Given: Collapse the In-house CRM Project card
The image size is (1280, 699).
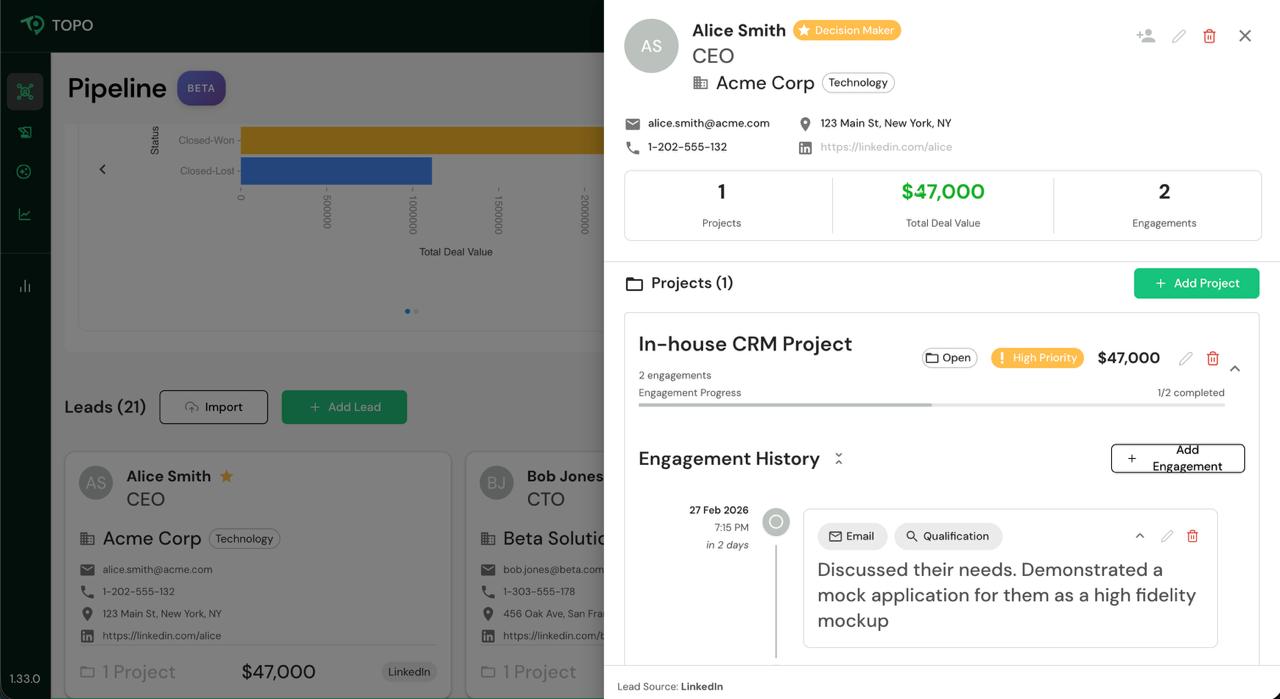Looking at the screenshot, I should pos(1235,368).
